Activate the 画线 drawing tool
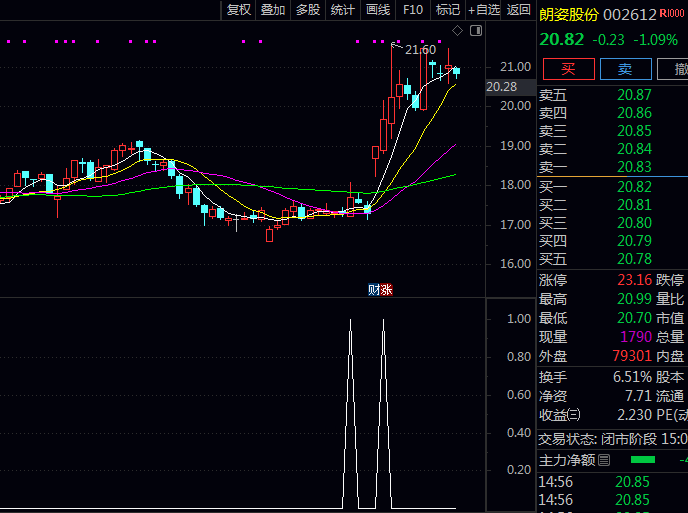The height and width of the screenshot is (513, 688). point(378,10)
